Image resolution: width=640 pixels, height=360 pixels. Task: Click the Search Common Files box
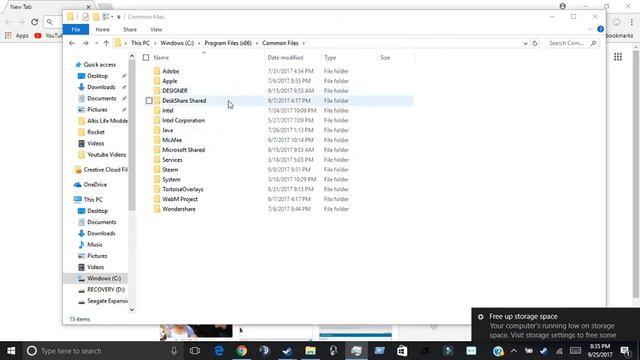click(572, 43)
